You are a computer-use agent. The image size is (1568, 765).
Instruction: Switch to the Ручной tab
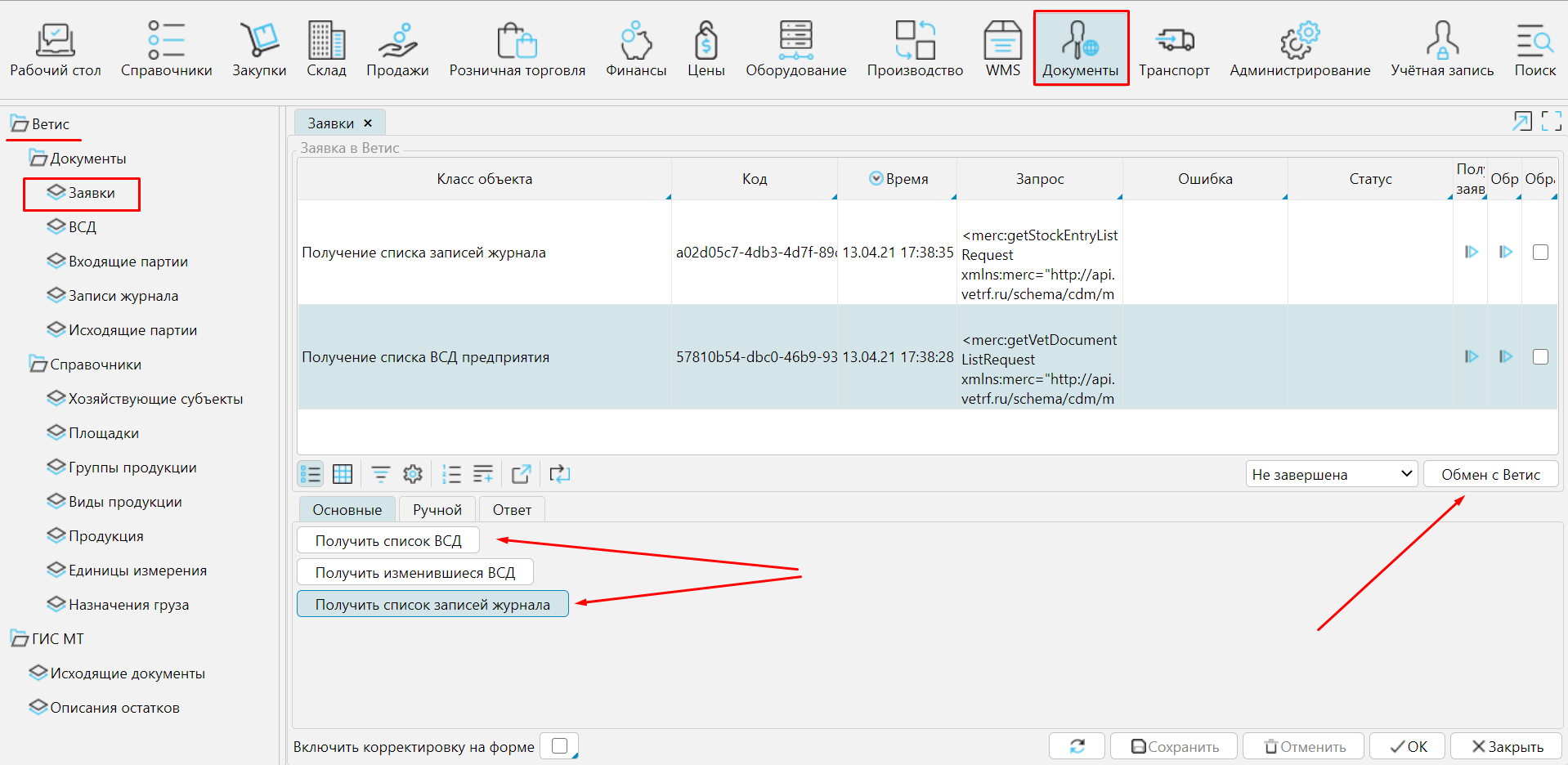tap(437, 510)
